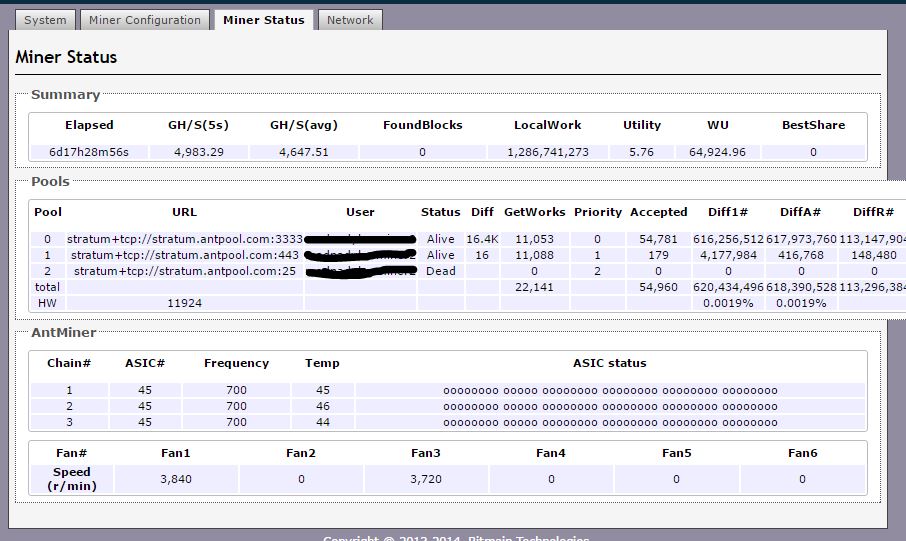
Task: Click the LocalWork value 1,286,741,273
Action: 547,152
